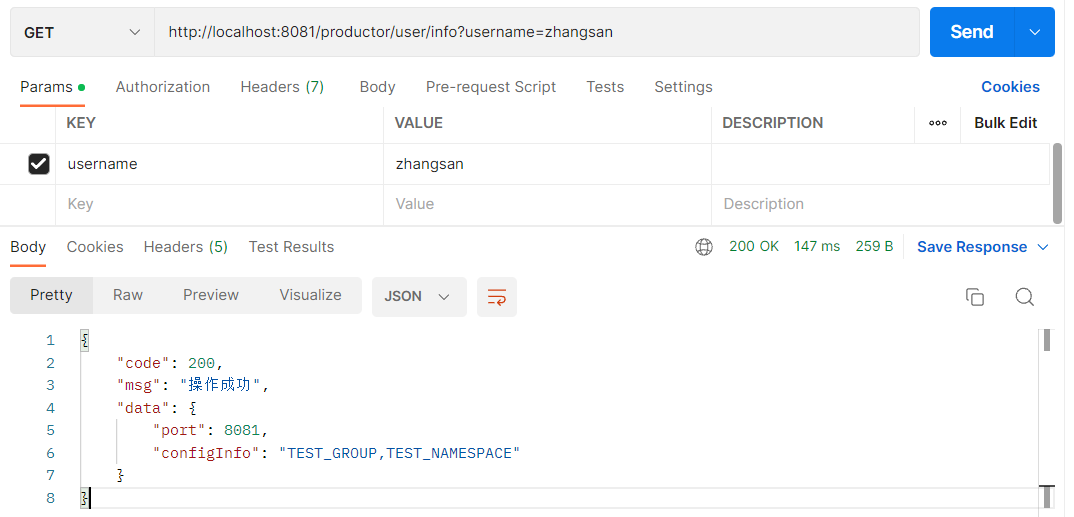Open the Headers (7) request tab
1074x517 pixels.
282,87
